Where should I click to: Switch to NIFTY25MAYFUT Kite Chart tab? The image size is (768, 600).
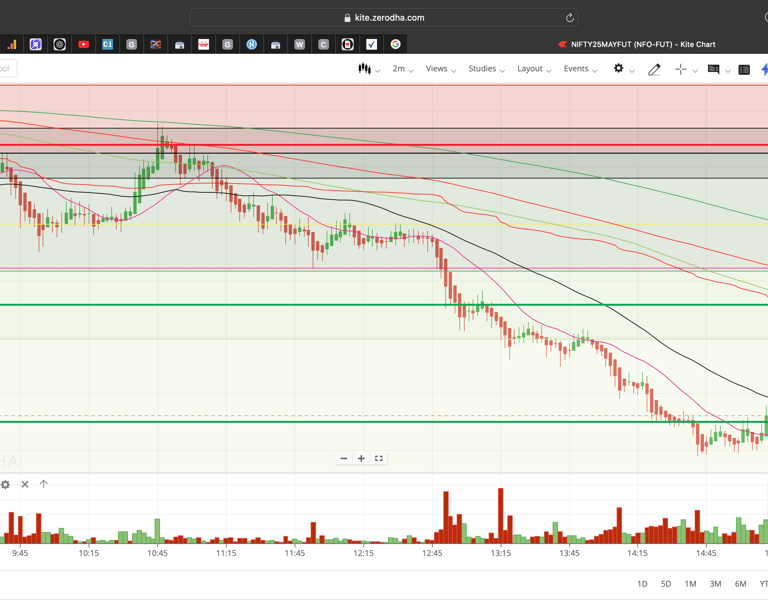(637, 45)
